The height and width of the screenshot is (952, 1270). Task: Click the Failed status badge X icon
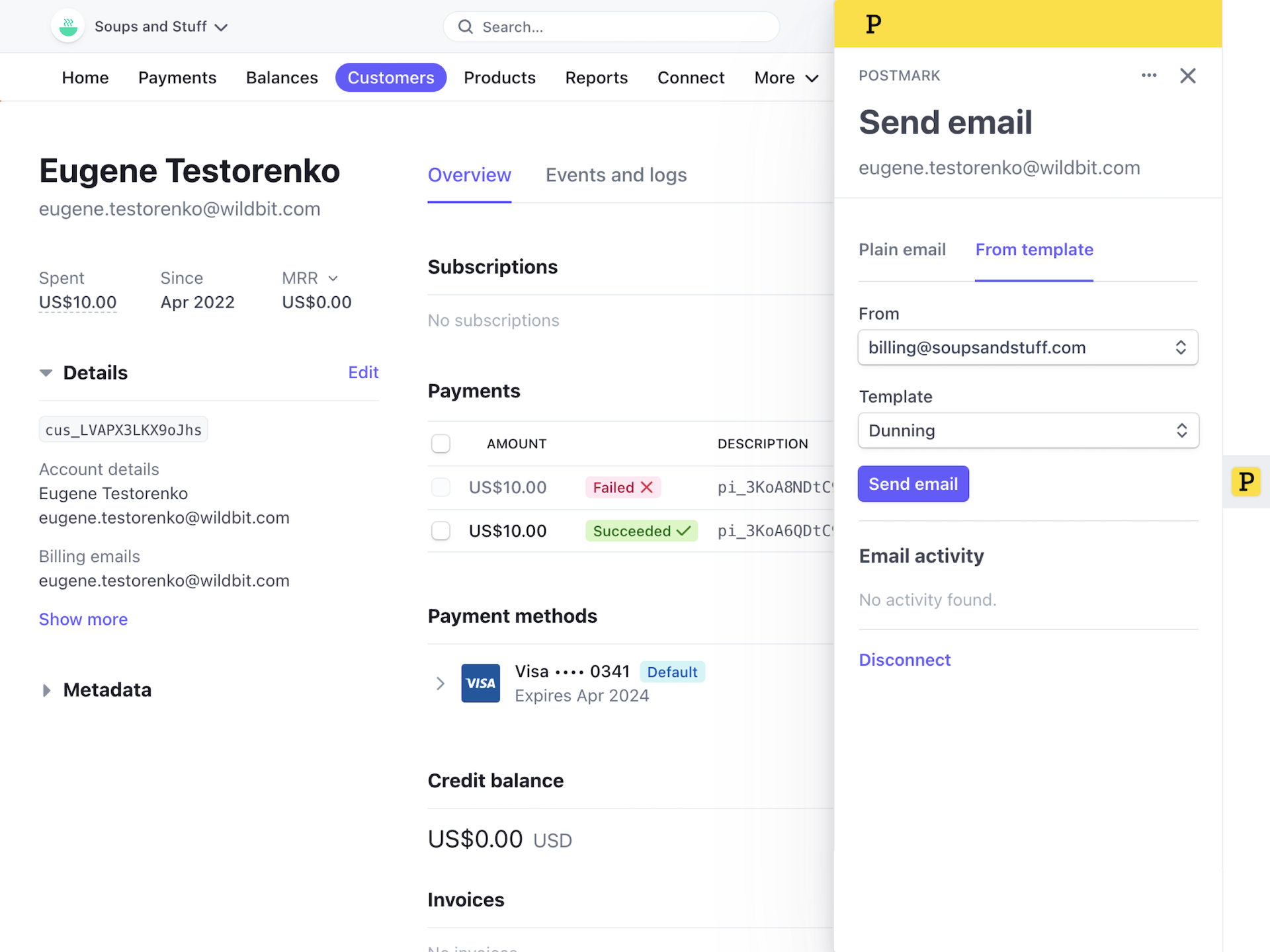[646, 487]
